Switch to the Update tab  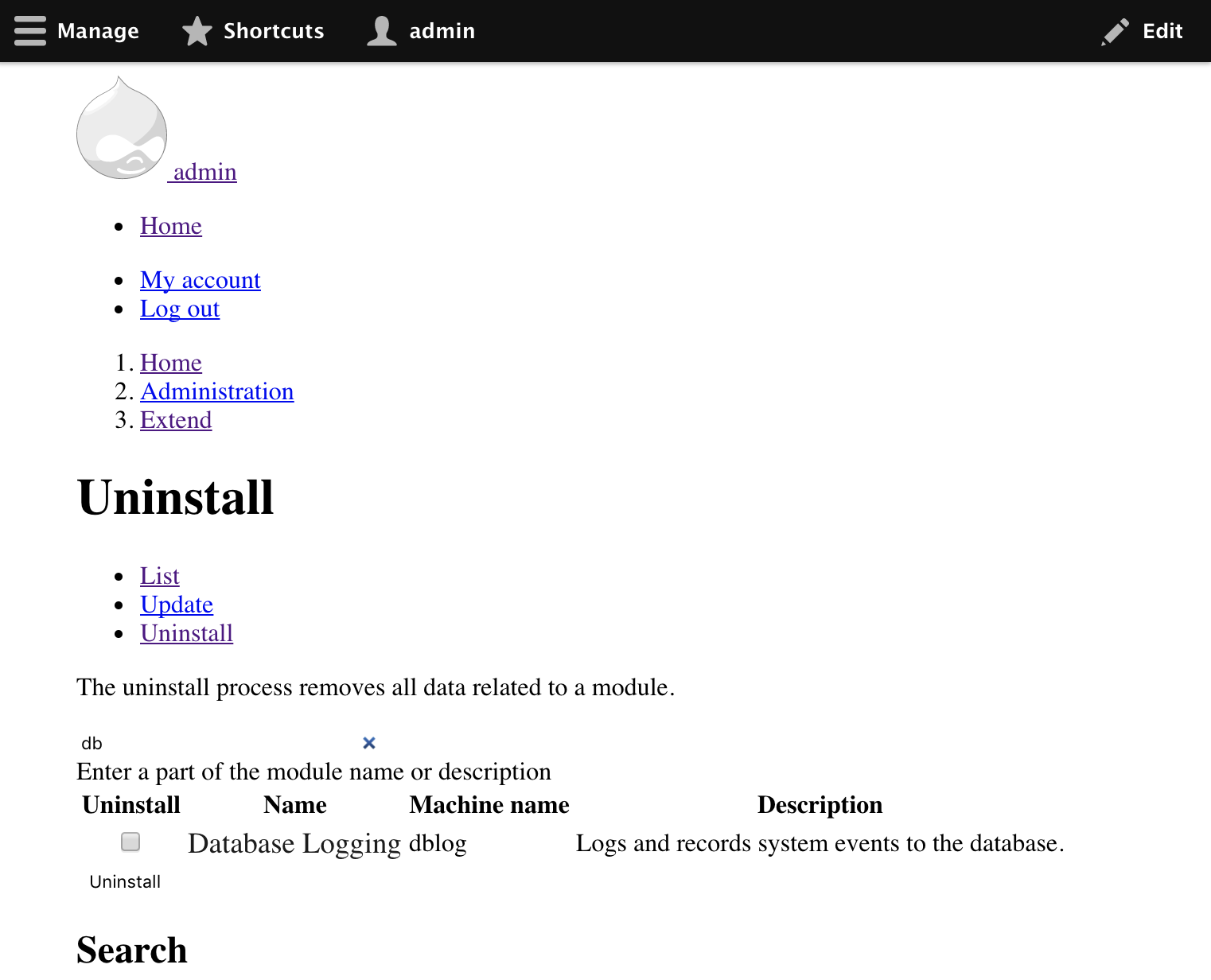point(177,605)
